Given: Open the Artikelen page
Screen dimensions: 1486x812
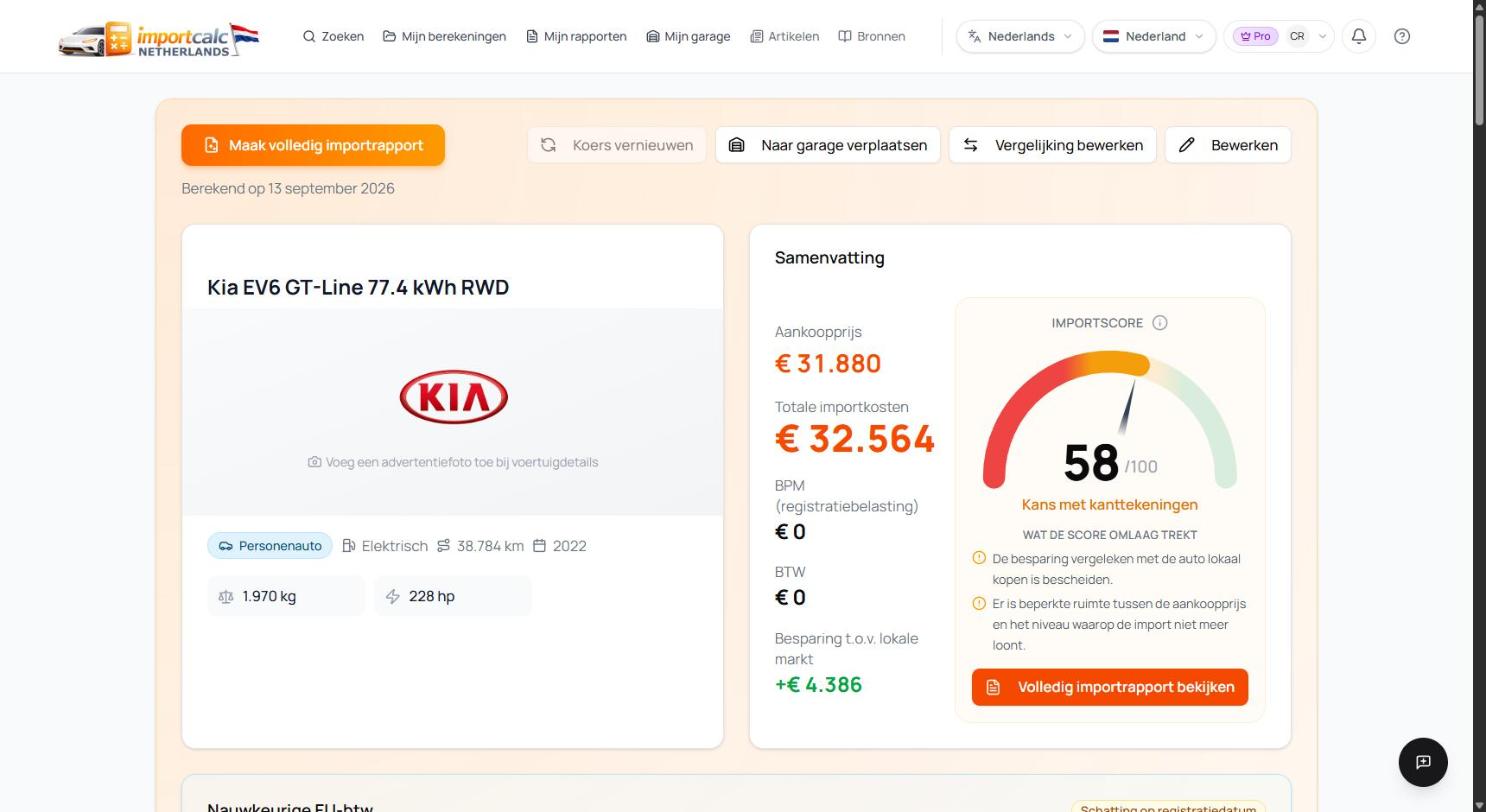Looking at the screenshot, I should [785, 36].
